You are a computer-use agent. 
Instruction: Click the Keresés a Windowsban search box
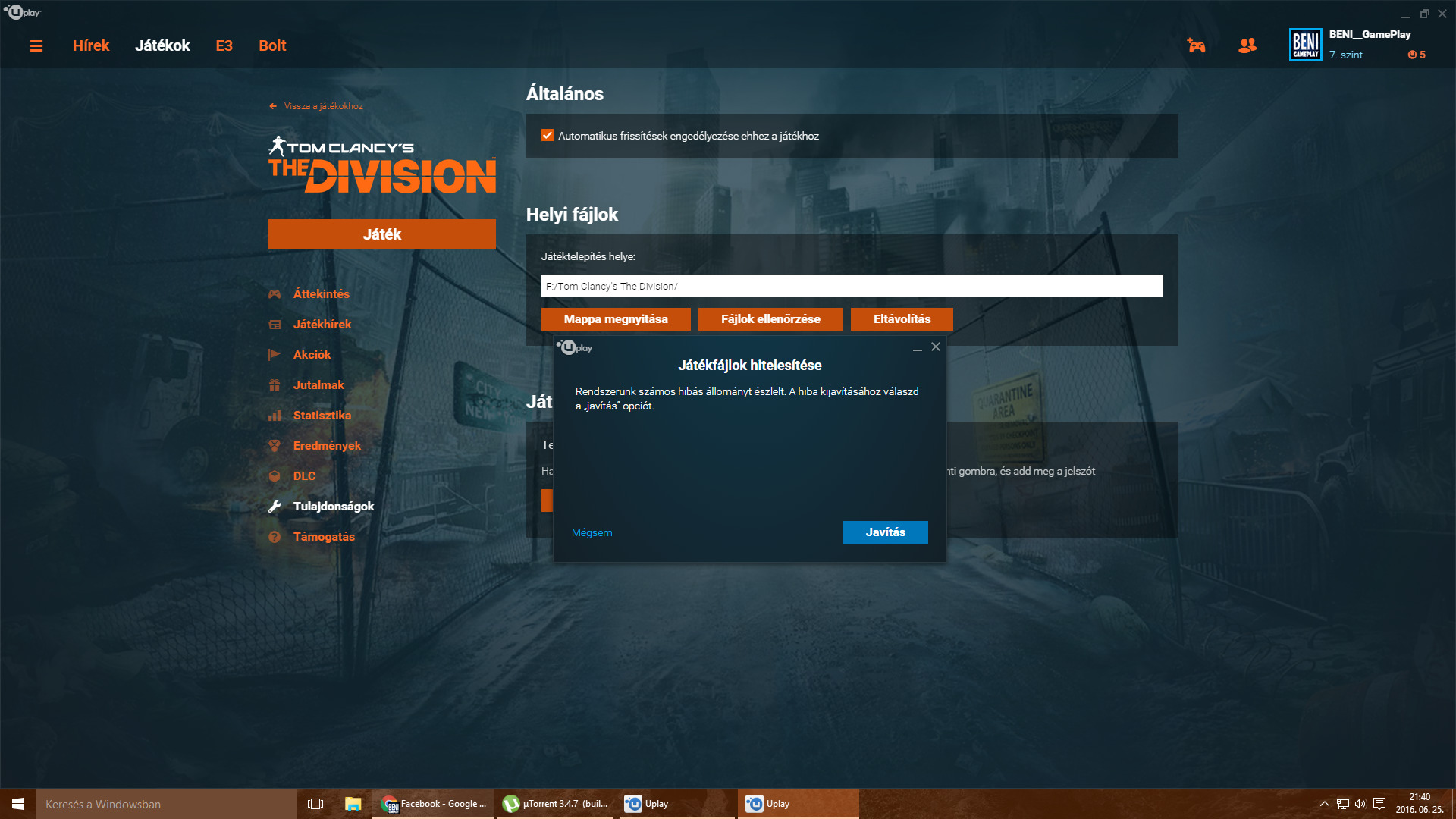[x=167, y=804]
